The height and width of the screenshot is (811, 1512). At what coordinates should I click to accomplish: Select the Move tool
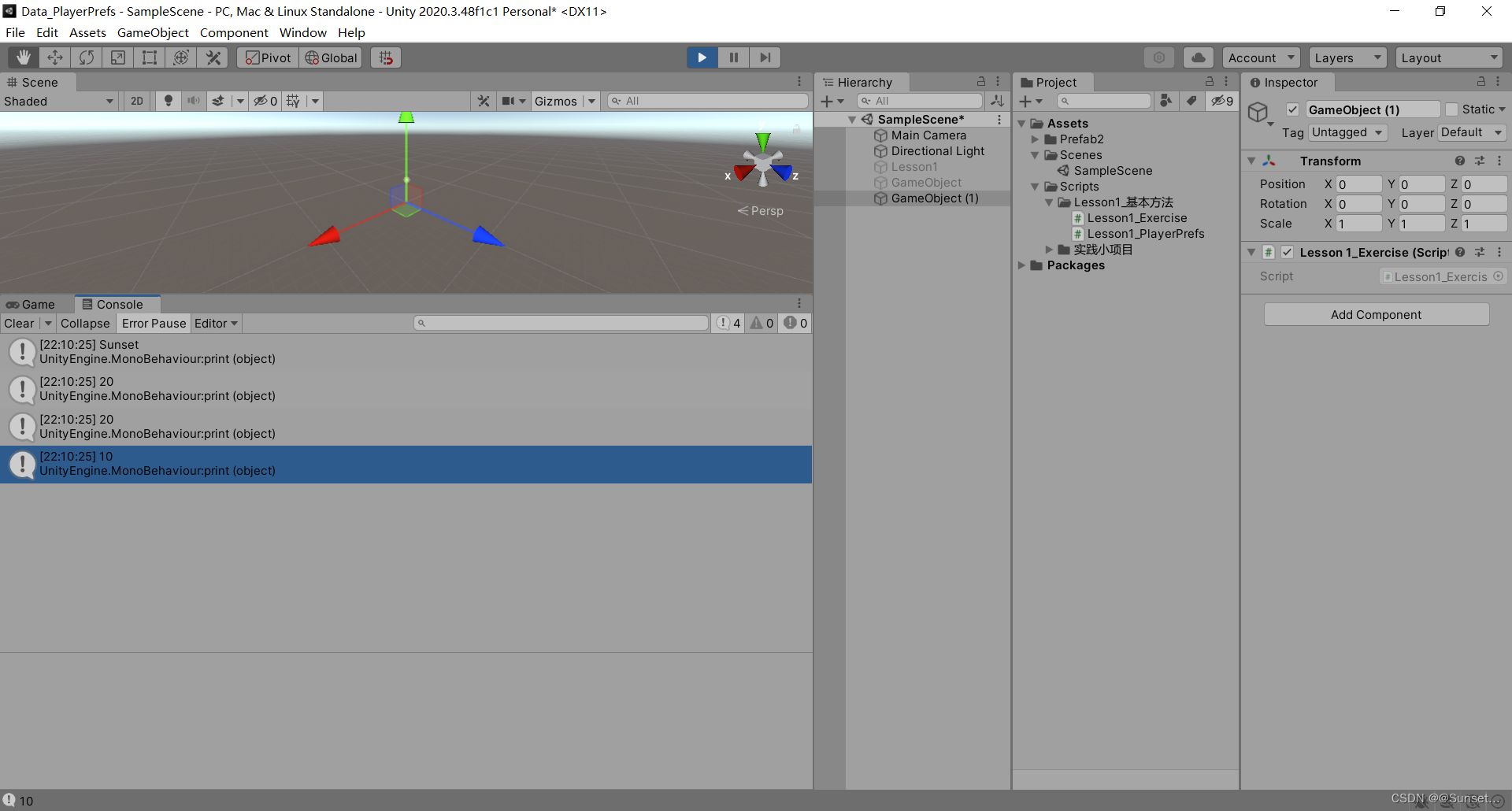[x=55, y=57]
